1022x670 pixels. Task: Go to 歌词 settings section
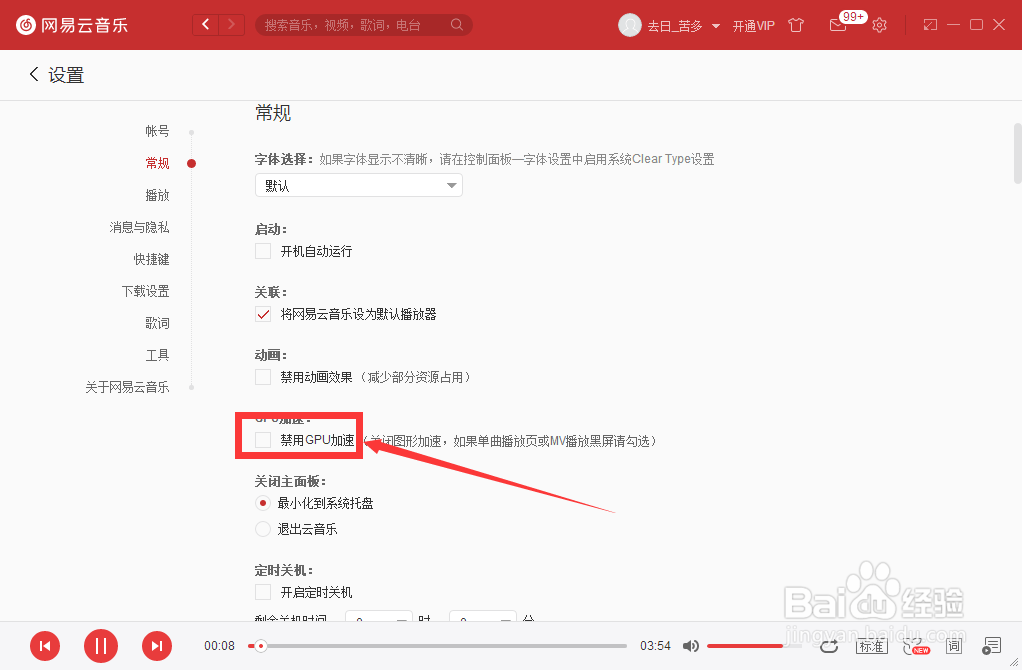pyautogui.click(x=157, y=323)
